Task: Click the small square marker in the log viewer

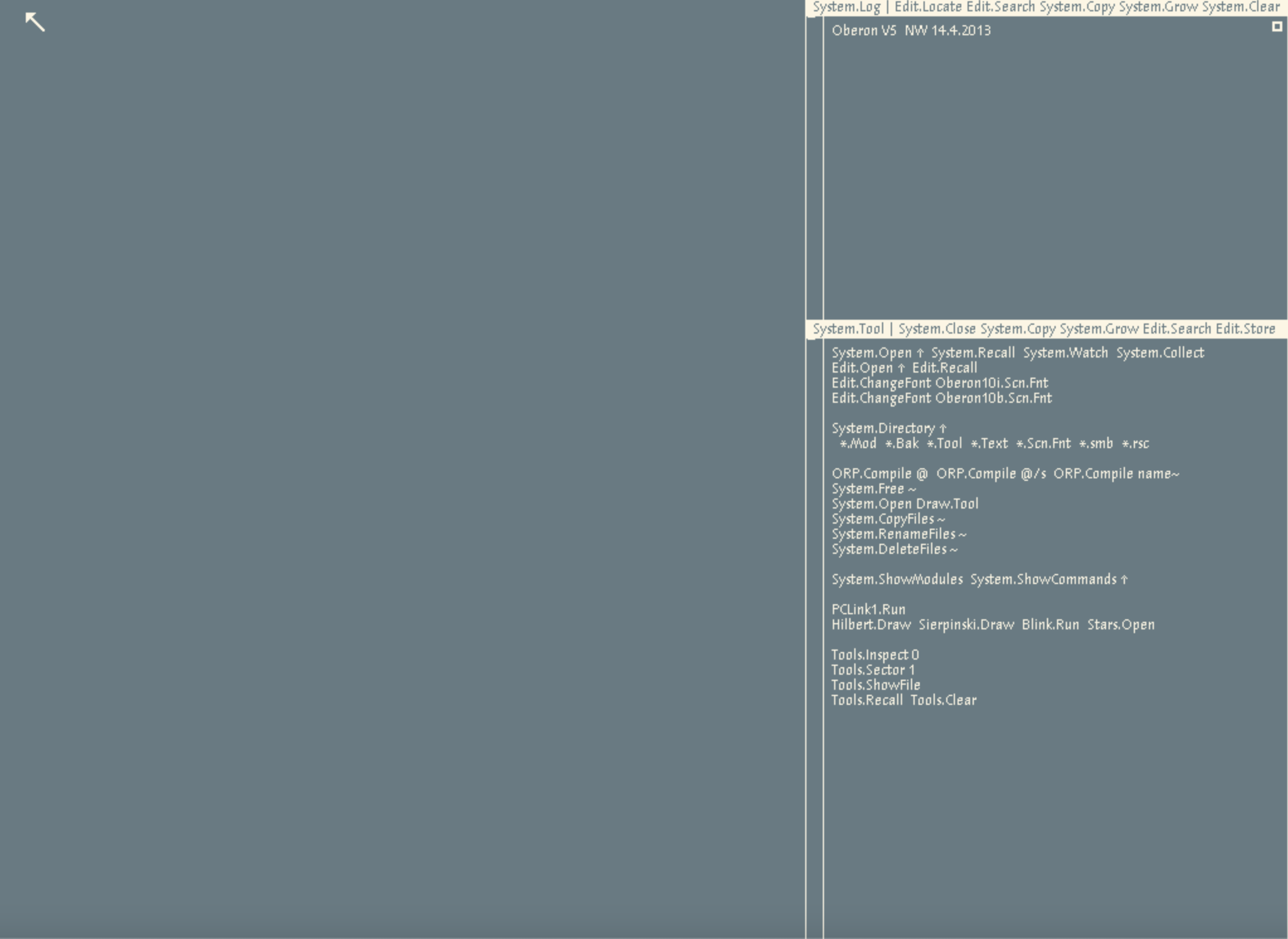Action: (x=1277, y=26)
